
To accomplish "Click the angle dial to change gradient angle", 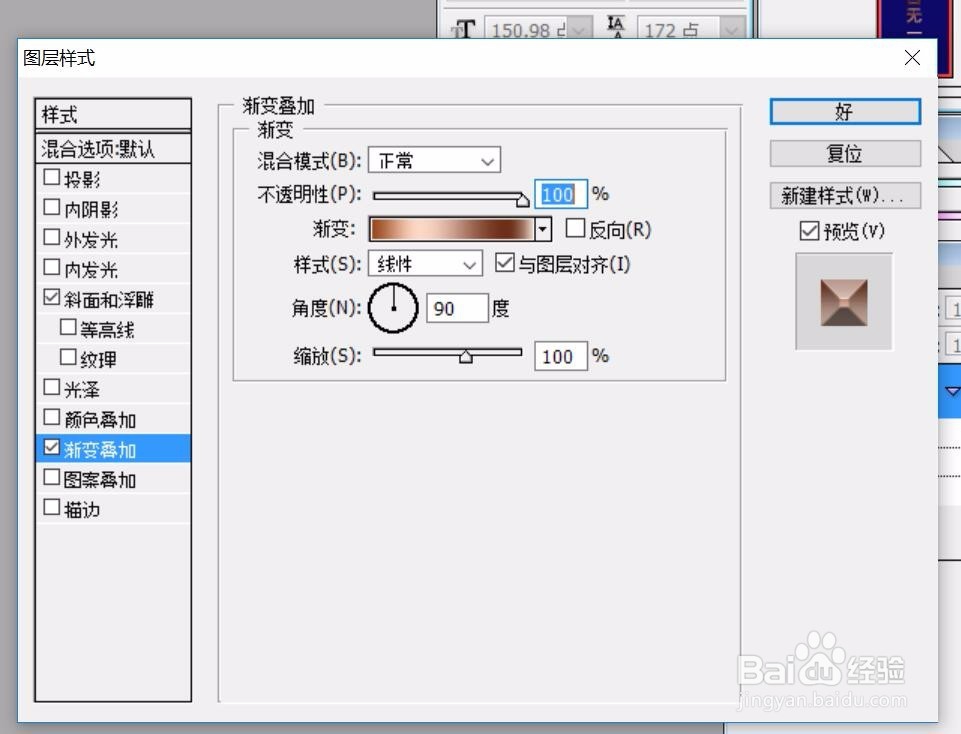I will point(393,307).
